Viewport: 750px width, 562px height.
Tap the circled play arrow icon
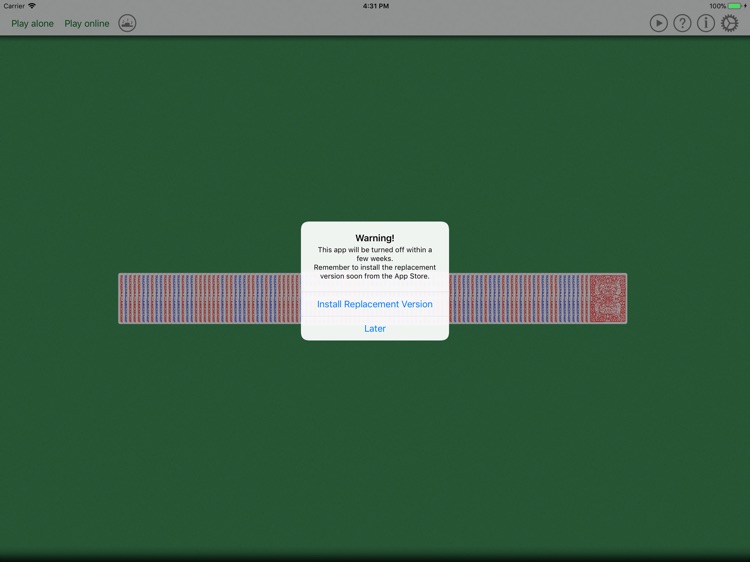(659, 23)
